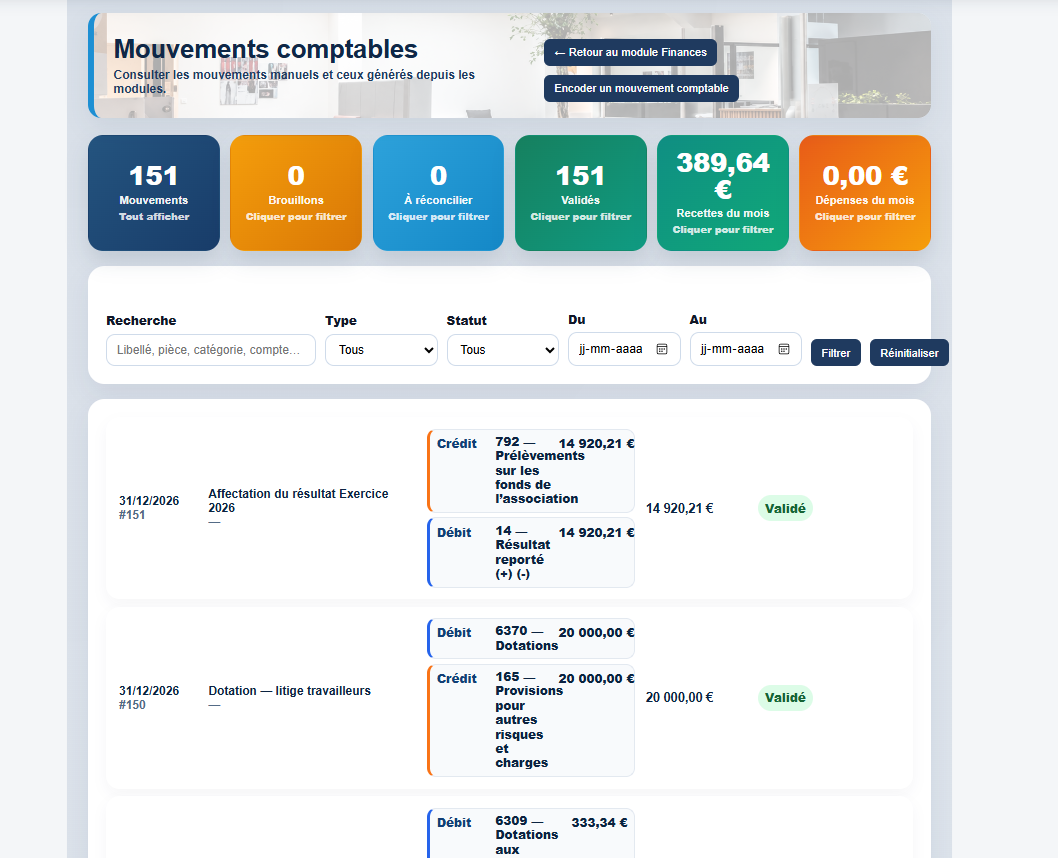Click Retour au module Finances button
Viewport: 1058px width, 858px height.
click(x=630, y=53)
